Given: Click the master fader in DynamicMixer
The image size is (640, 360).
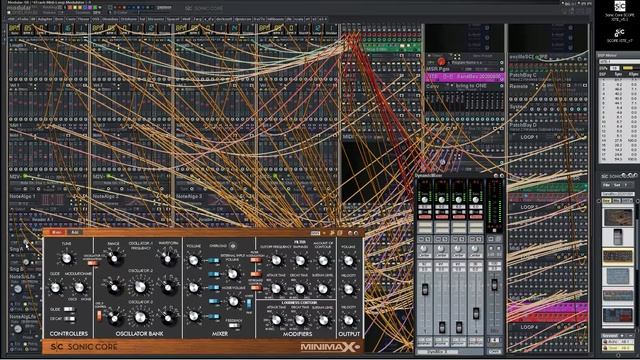Looking at the screenshot, I should point(494,284).
